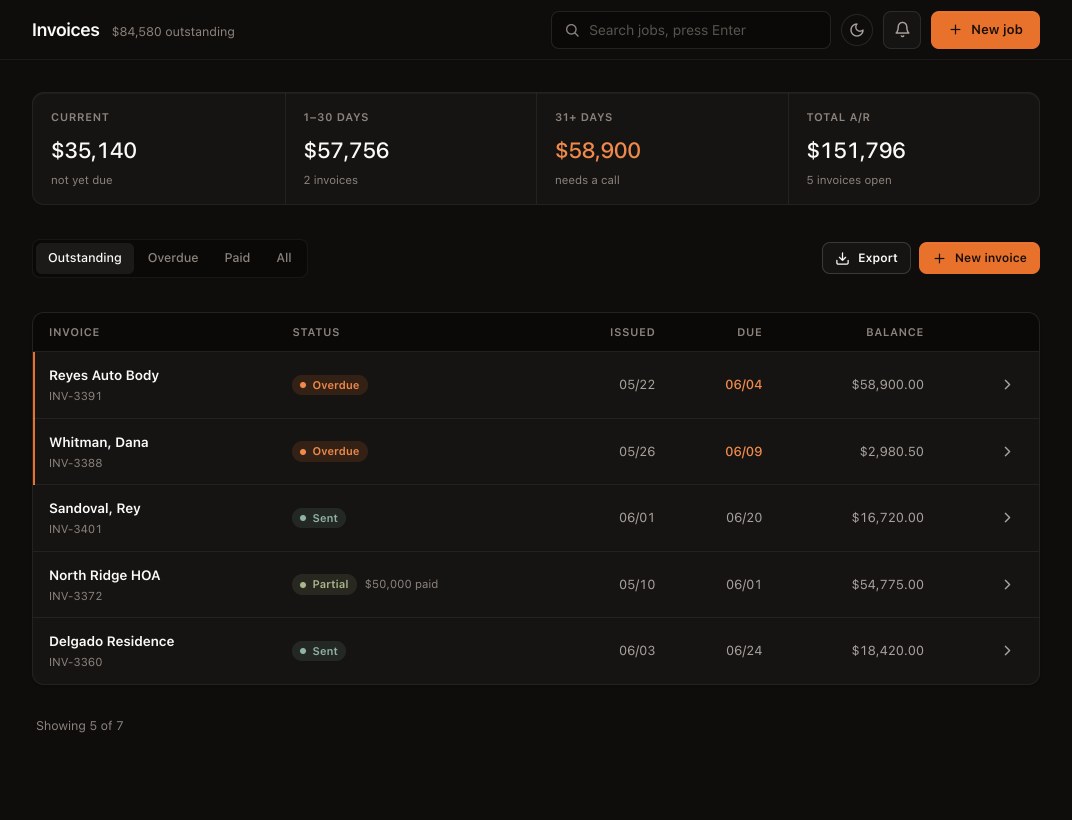Viewport: 1072px width, 820px height.
Task: Click the $18,420.00 balance cell
Action: tap(887, 651)
